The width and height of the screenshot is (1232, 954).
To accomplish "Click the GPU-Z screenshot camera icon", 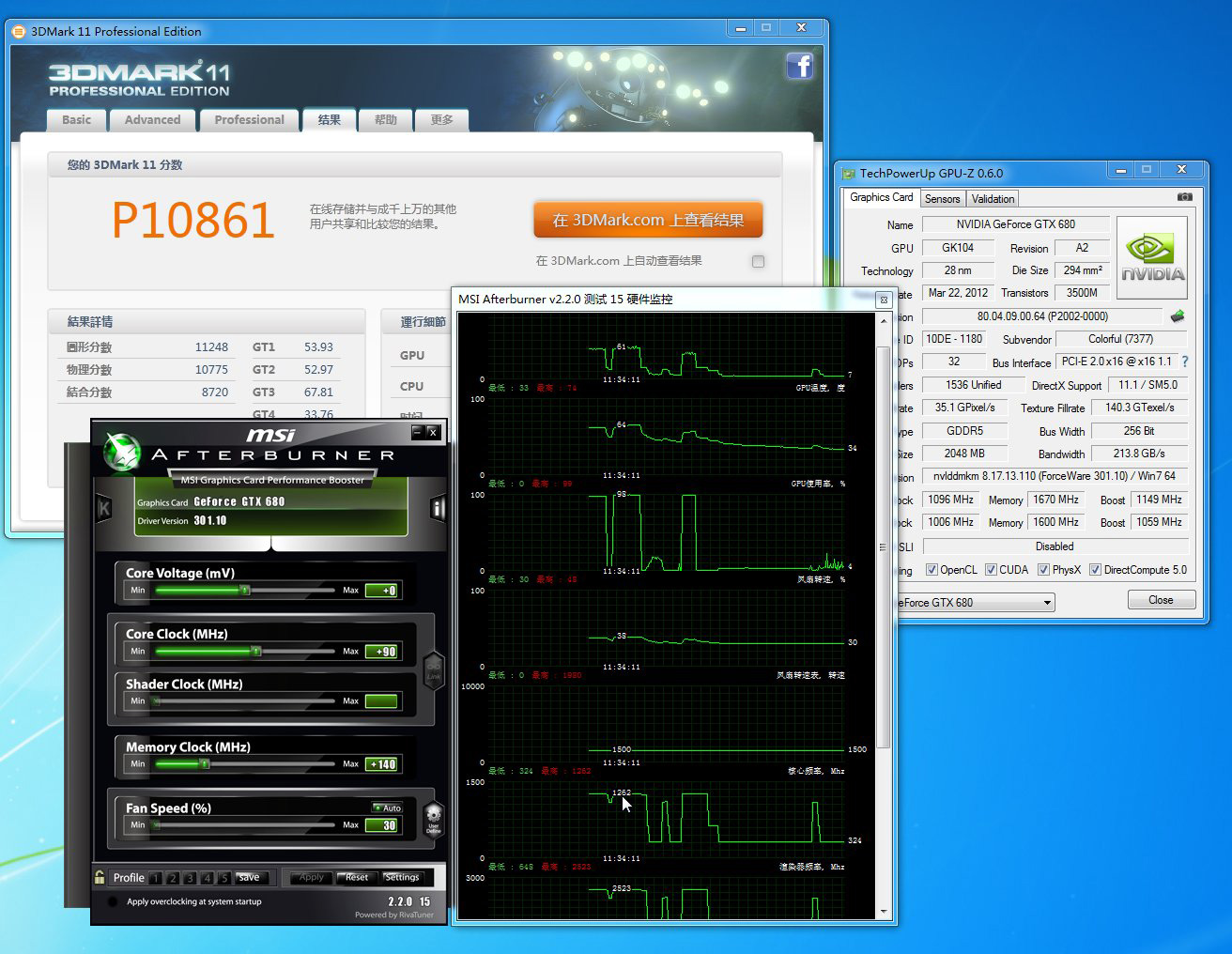I will [1185, 197].
